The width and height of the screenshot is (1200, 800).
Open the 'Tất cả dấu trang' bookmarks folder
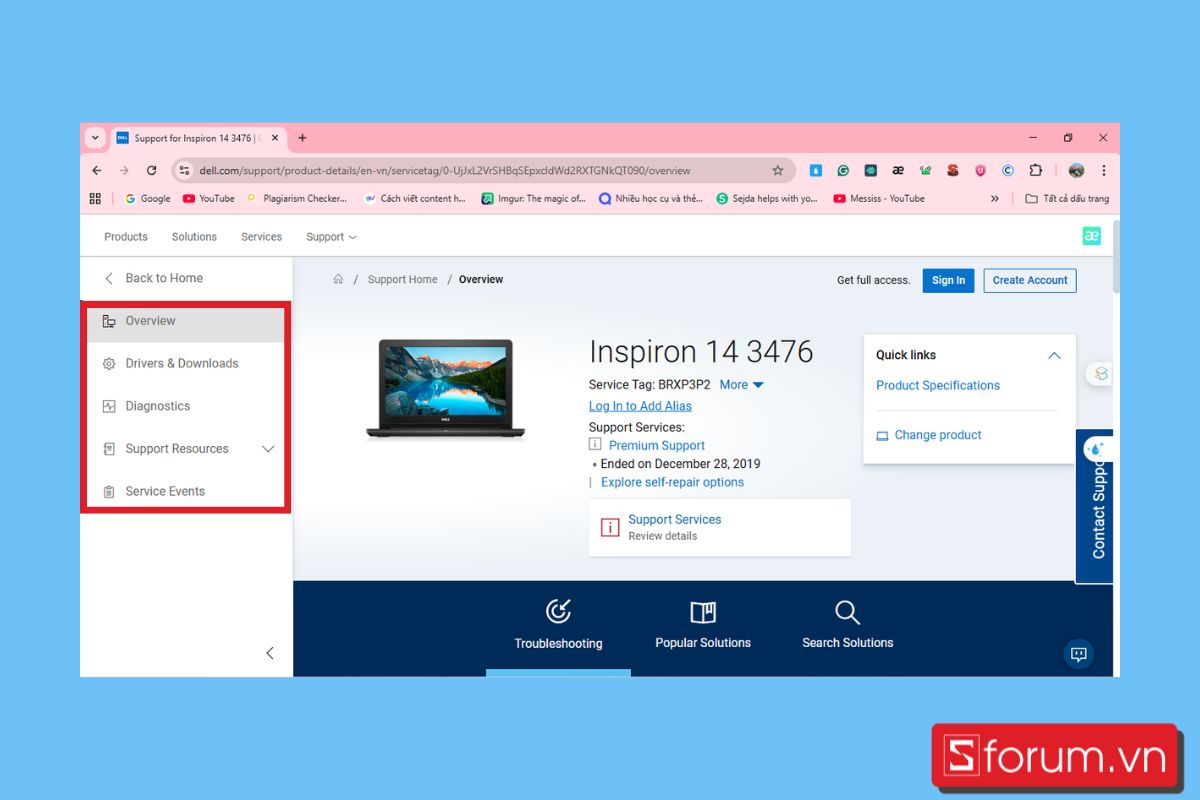tap(1067, 198)
